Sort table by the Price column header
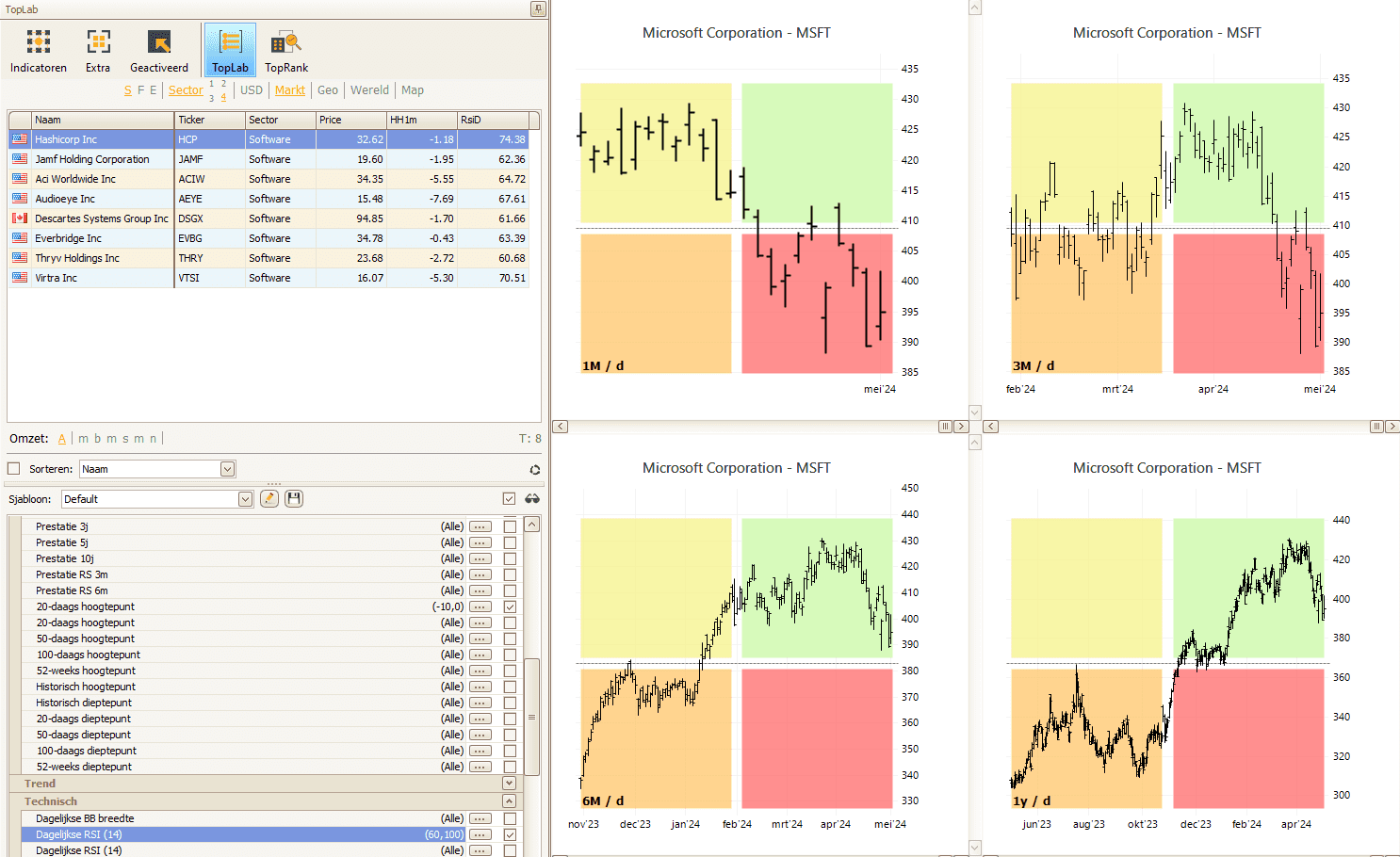Viewport: 1400px width, 857px height. (x=350, y=120)
